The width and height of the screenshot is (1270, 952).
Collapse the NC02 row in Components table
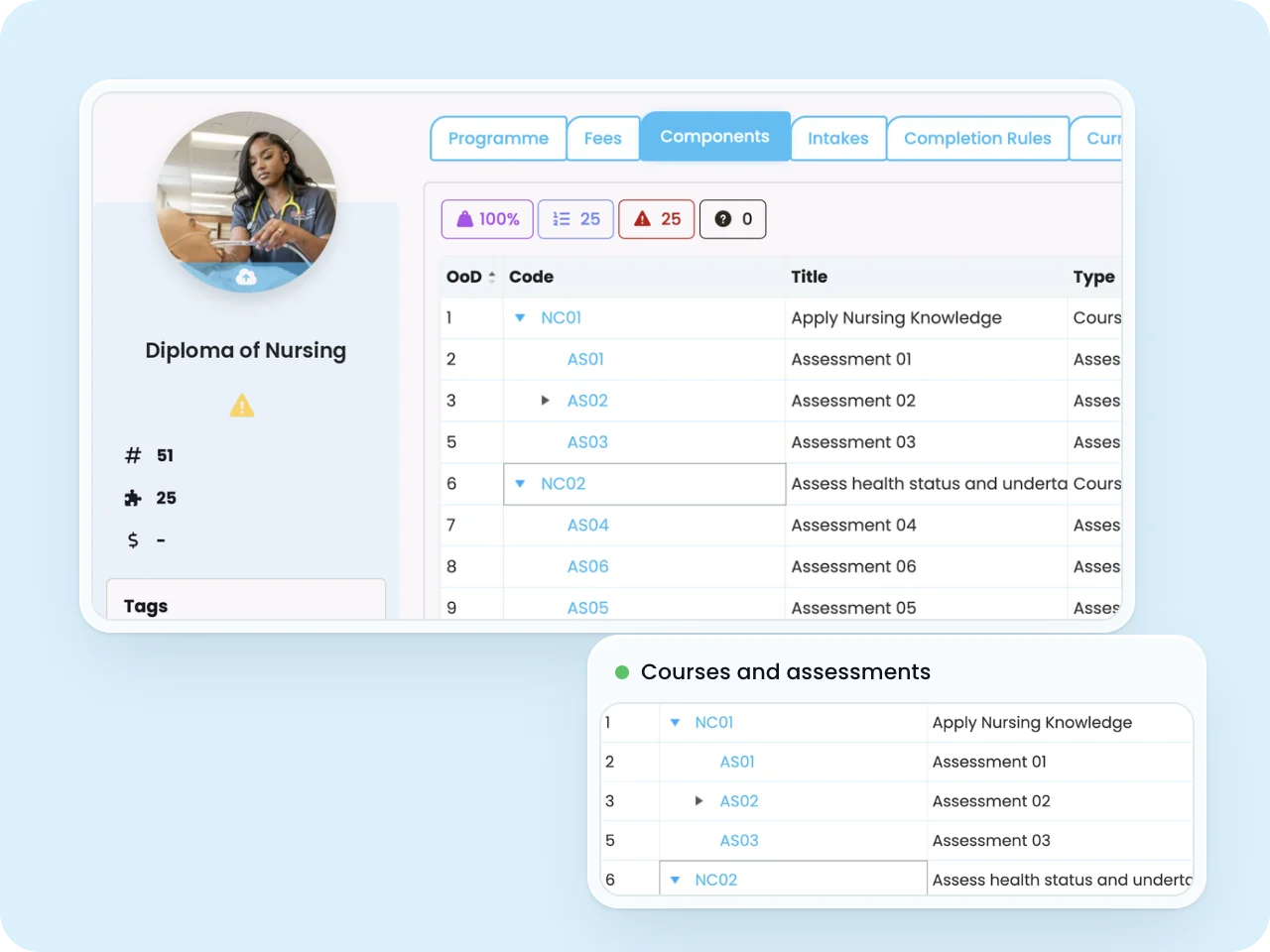coord(520,484)
